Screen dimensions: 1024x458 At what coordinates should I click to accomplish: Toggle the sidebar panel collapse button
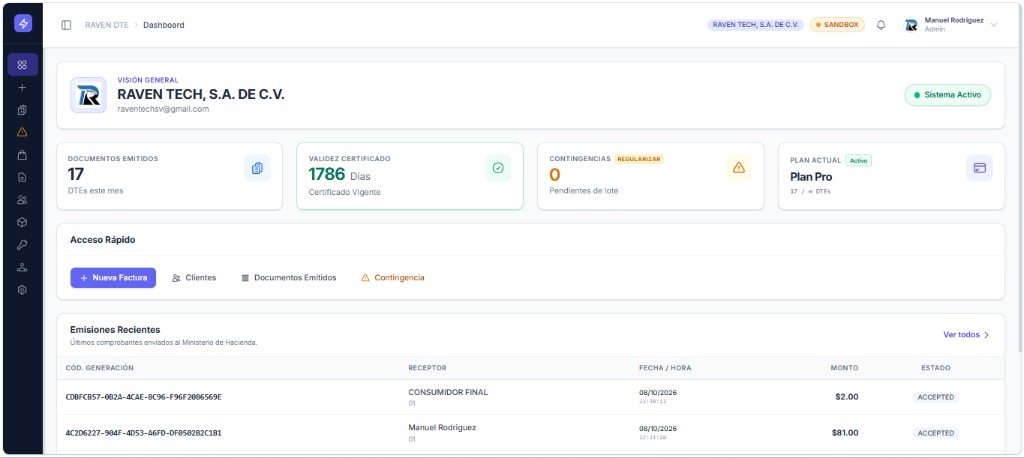coord(66,25)
